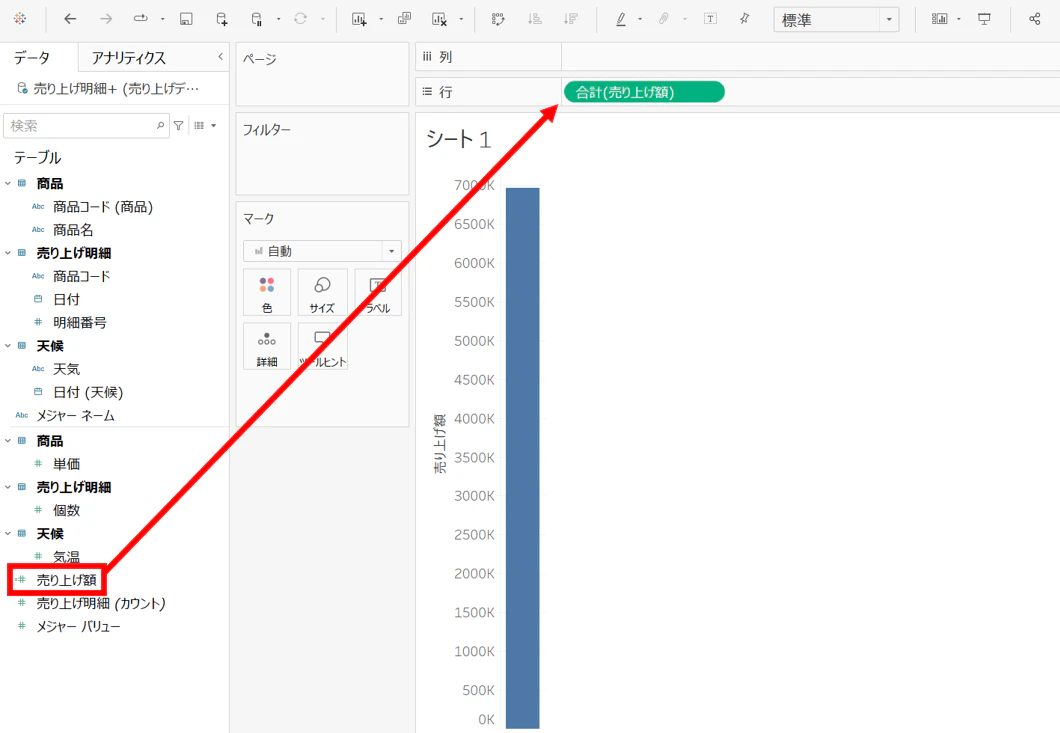
Task: Click the sort descending toolbar icon
Action: tap(571, 19)
